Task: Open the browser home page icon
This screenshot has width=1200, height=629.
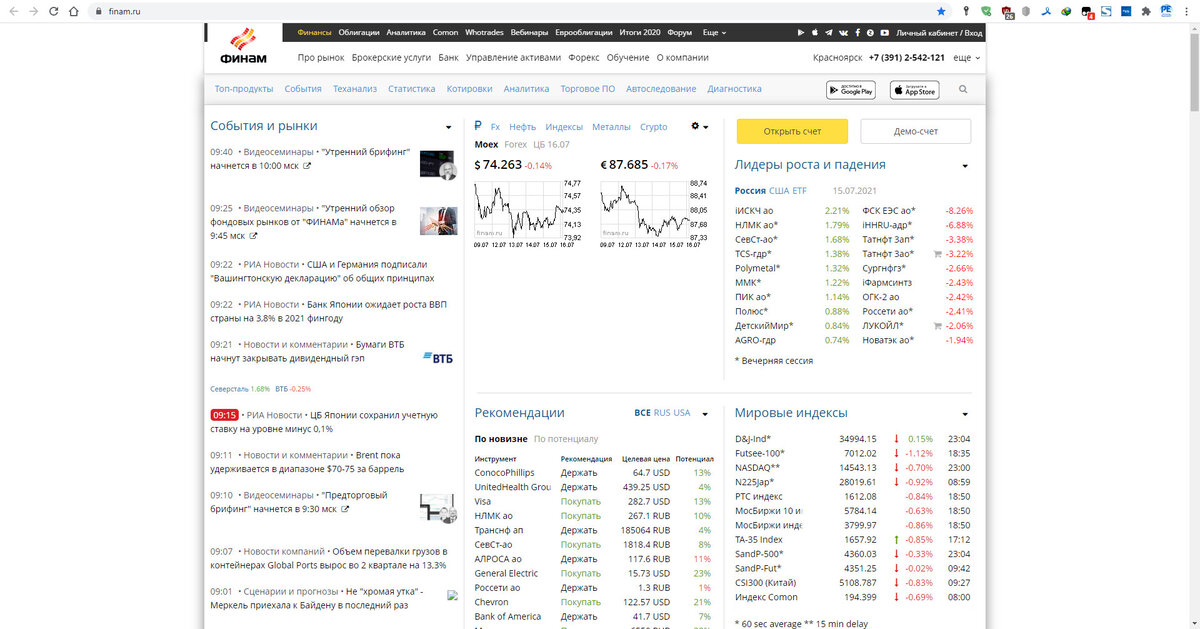Action: point(75,11)
